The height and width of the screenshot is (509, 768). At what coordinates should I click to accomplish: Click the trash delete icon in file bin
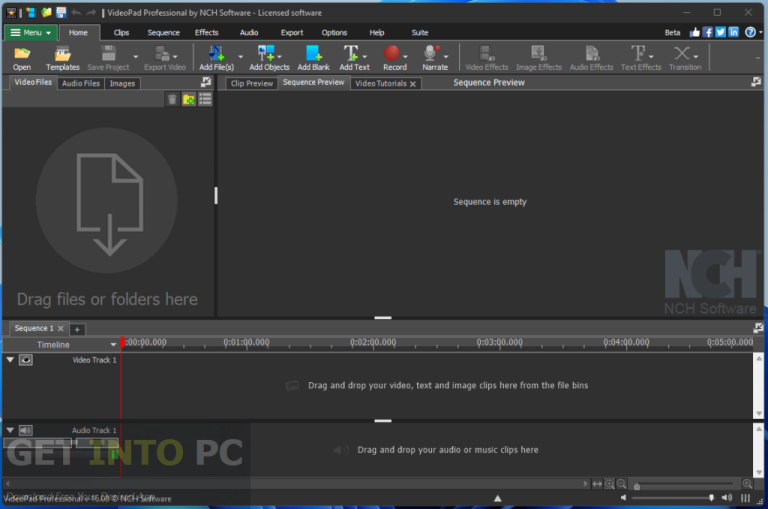click(x=172, y=99)
